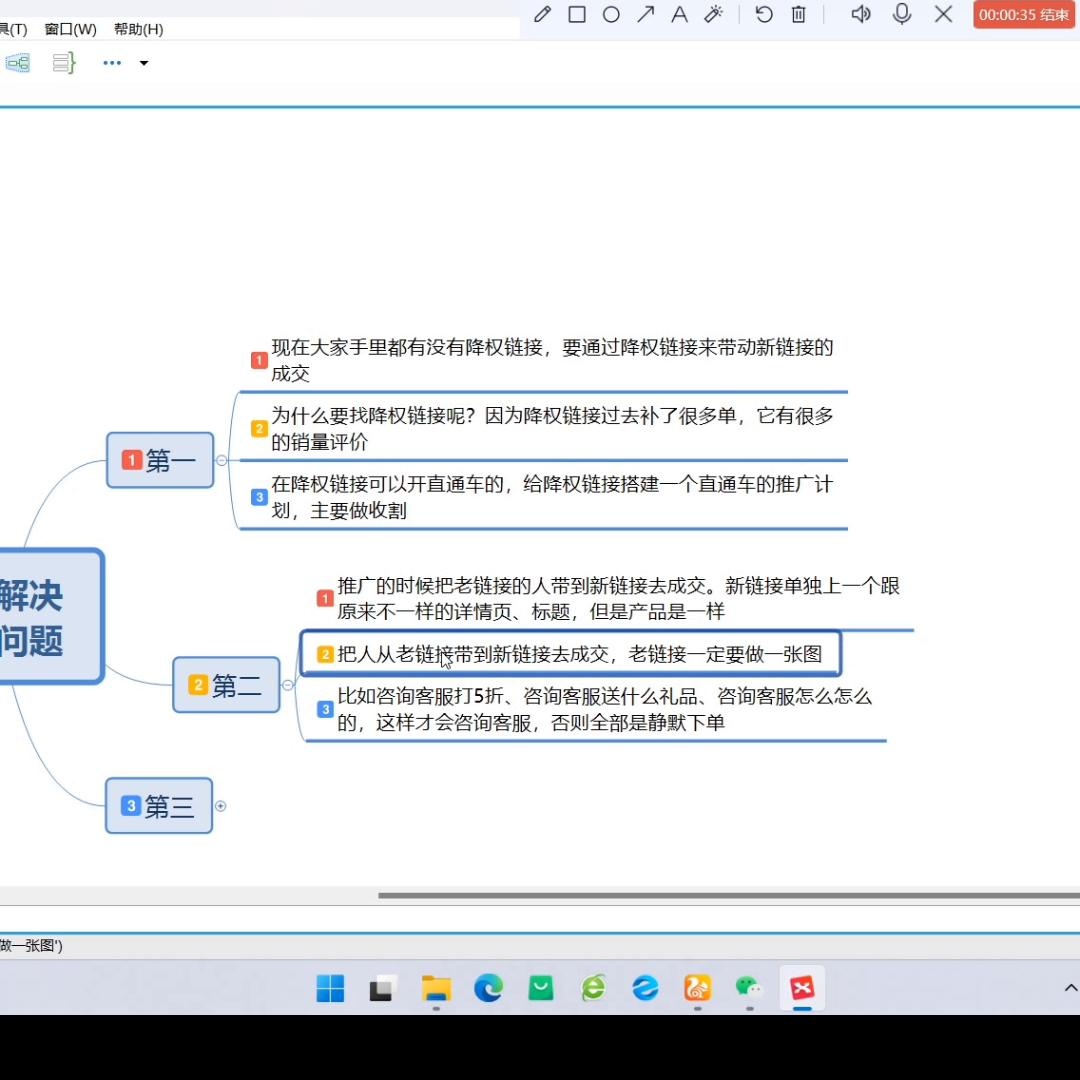1080x1080 pixels.
Task: Click priority 3 marker on 第三
Action: click(131, 805)
